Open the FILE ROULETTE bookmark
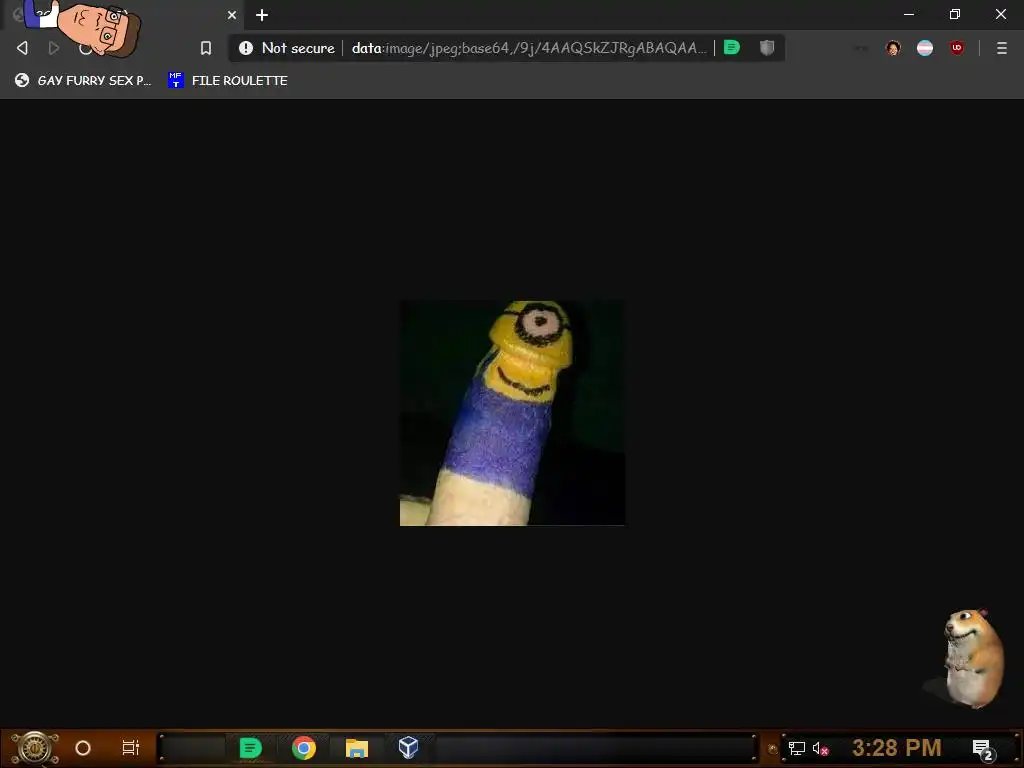The width and height of the screenshot is (1024, 768). coord(228,80)
